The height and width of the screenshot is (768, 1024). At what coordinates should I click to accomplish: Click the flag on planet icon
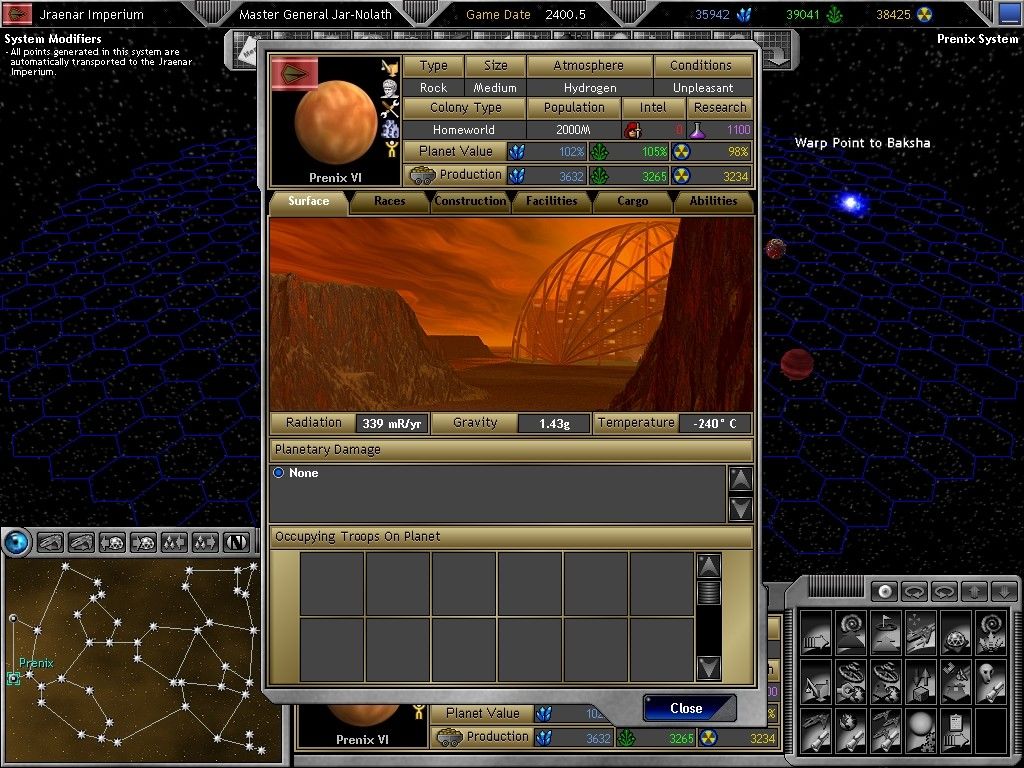point(886,633)
